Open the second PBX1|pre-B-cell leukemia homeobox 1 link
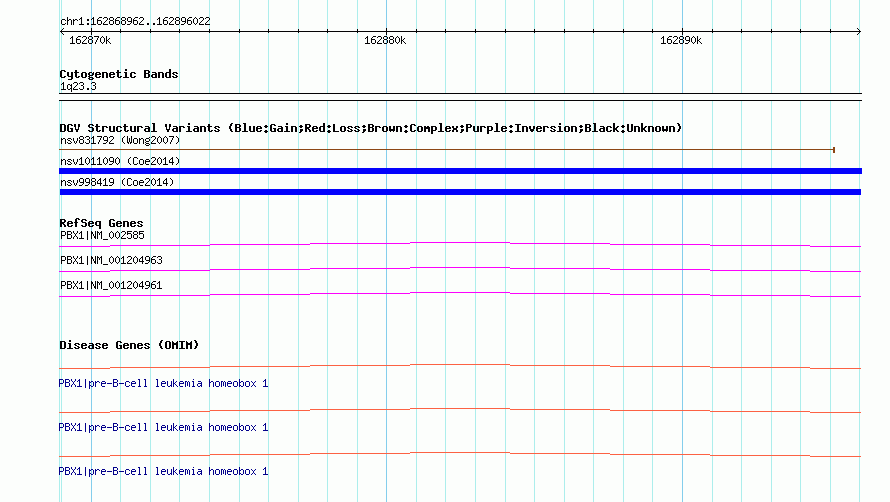 point(163,427)
